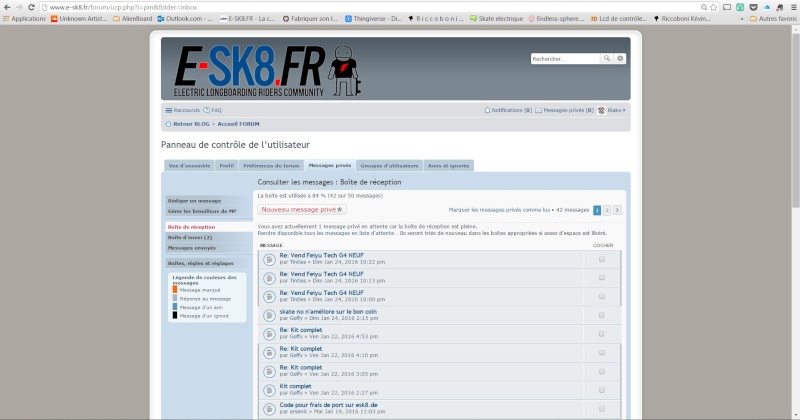Open Notifications [0] menu

[x=508, y=110]
